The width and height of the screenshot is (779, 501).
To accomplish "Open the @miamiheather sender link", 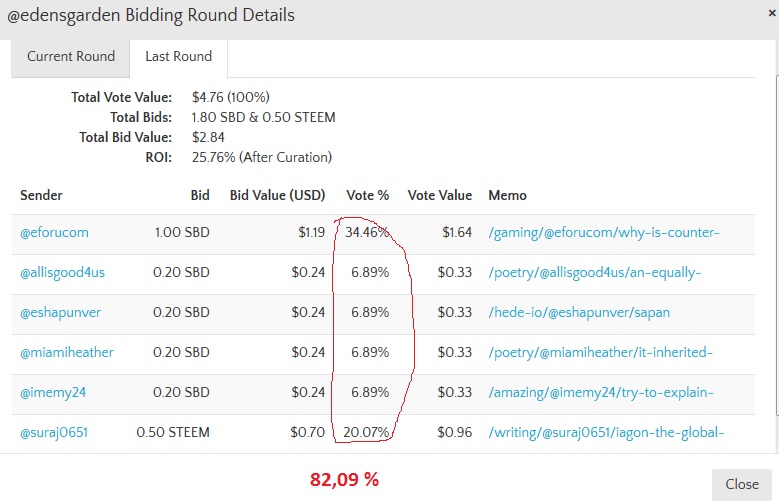I will click(67, 352).
